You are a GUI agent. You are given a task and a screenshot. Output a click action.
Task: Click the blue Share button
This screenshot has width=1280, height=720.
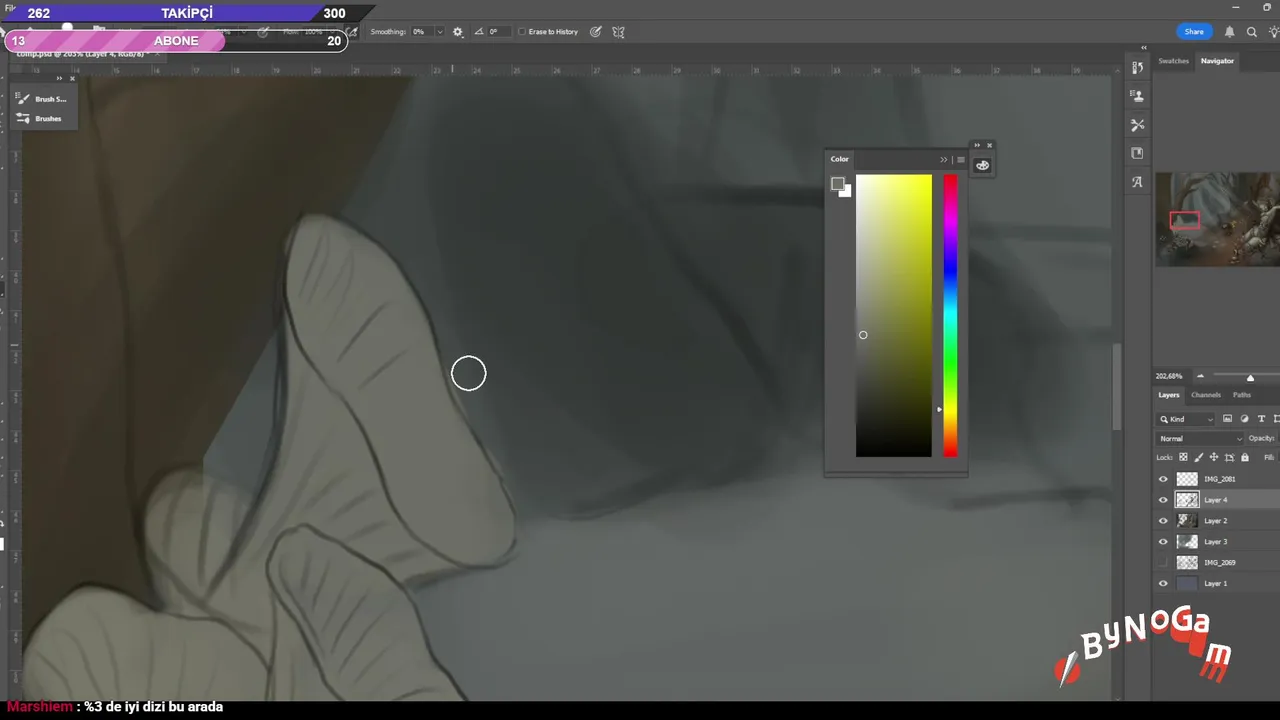[1194, 32]
